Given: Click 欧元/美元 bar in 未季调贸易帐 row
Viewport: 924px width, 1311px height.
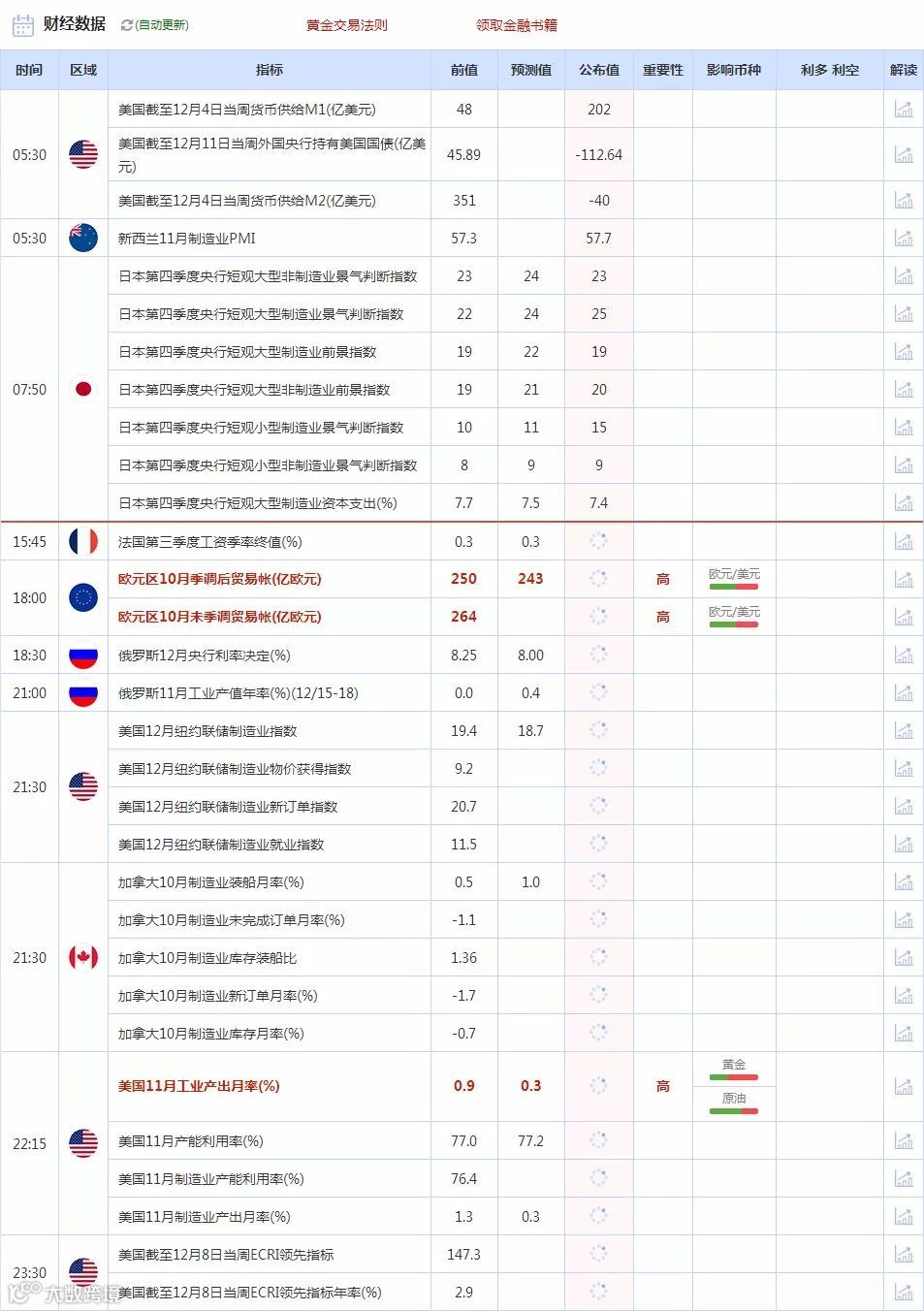Looking at the screenshot, I should pos(734,624).
